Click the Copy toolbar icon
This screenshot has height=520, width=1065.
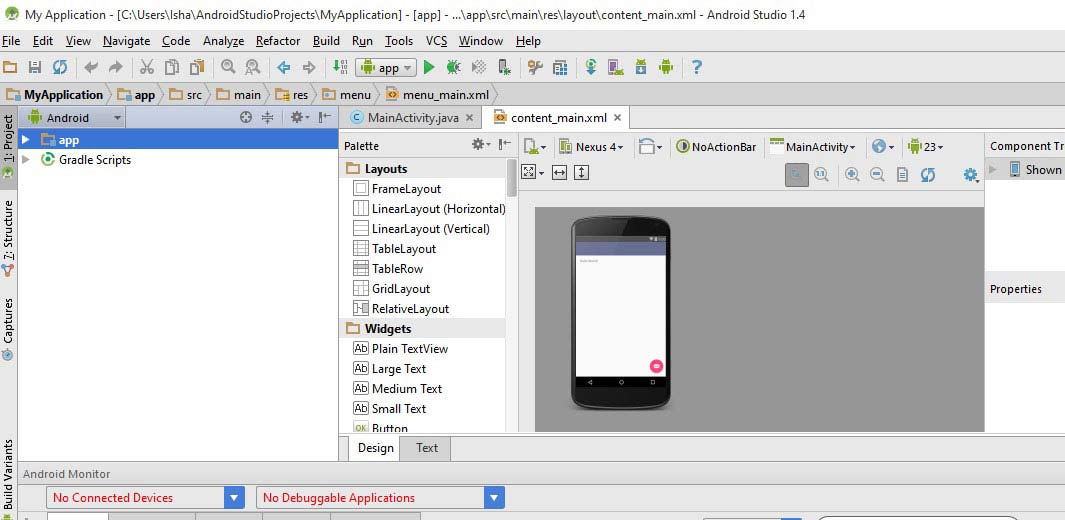point(172,67)
